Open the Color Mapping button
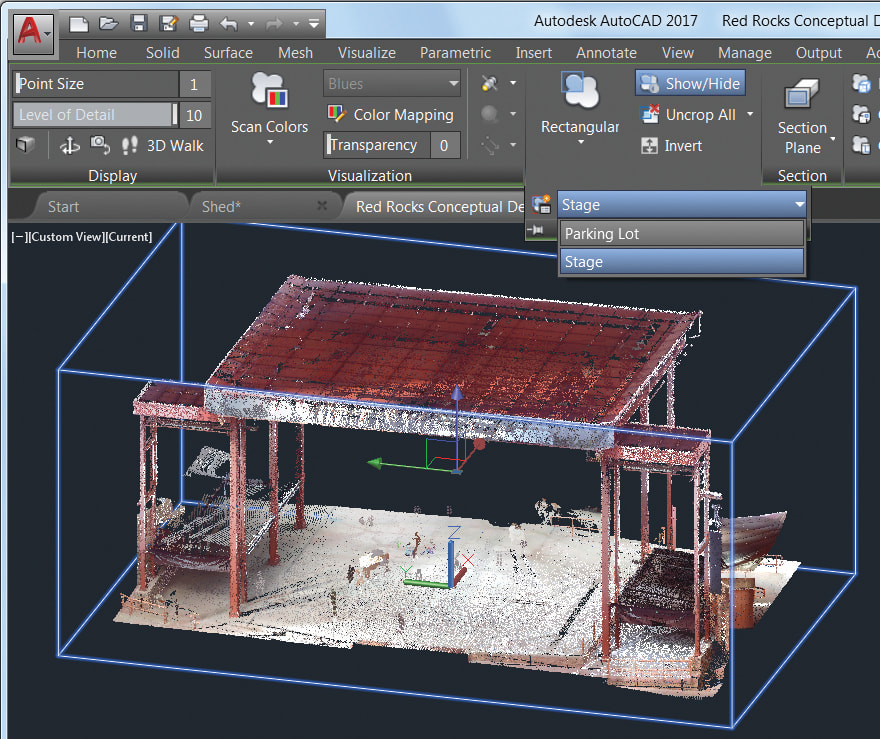 tap(391, 115)
